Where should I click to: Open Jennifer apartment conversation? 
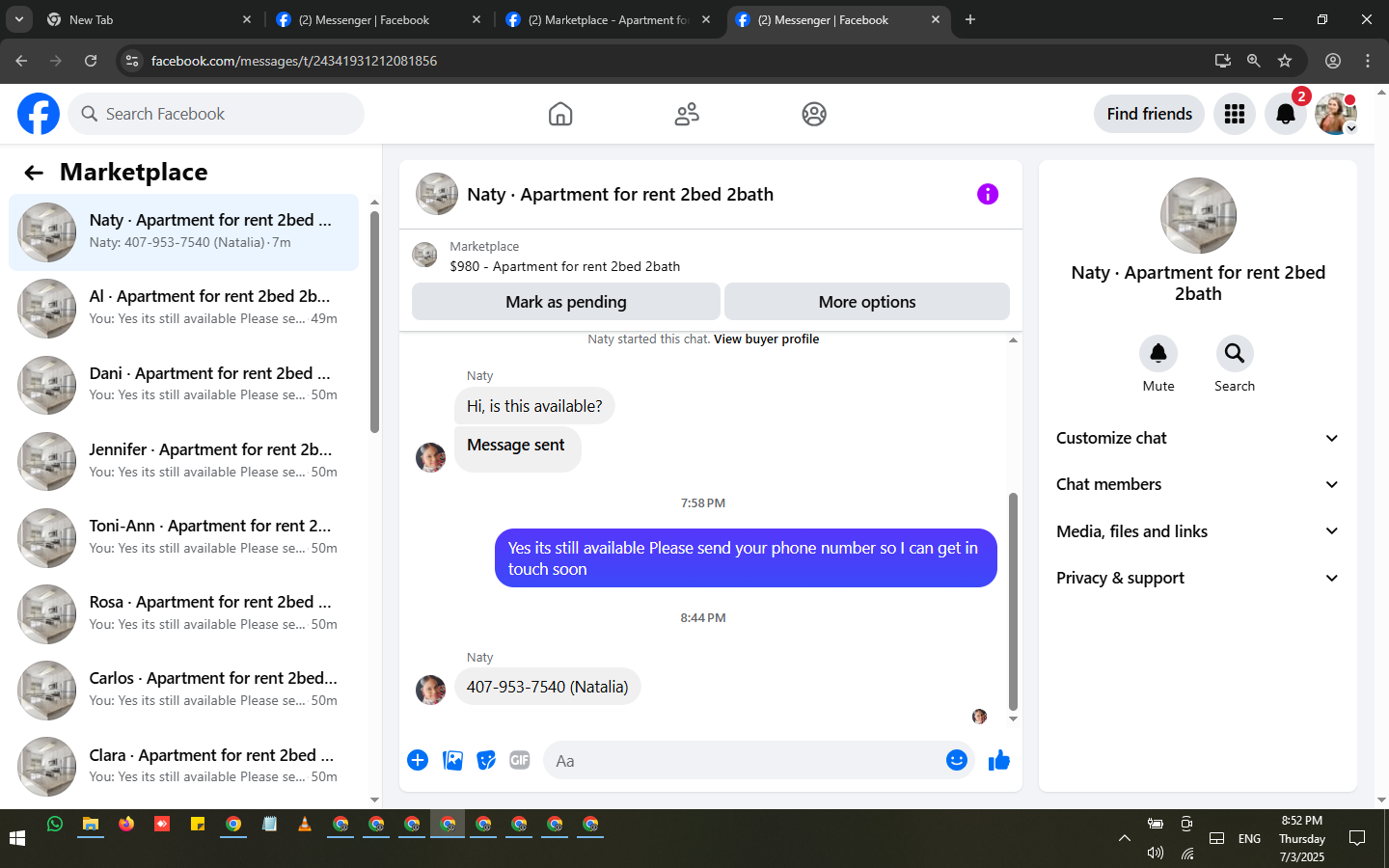[183, 461]
